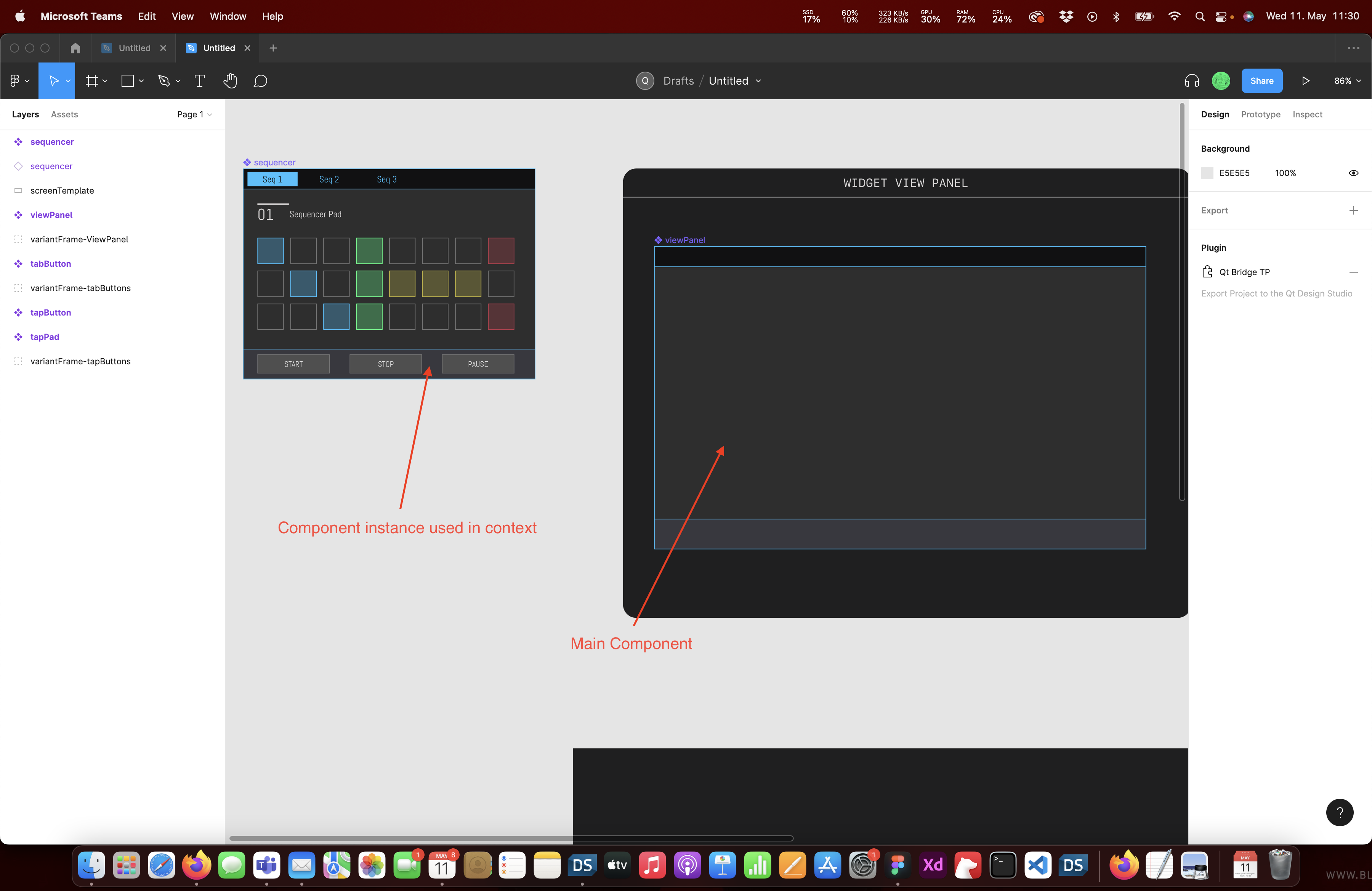Switch to the Prototype tab

click(1260, 114)
